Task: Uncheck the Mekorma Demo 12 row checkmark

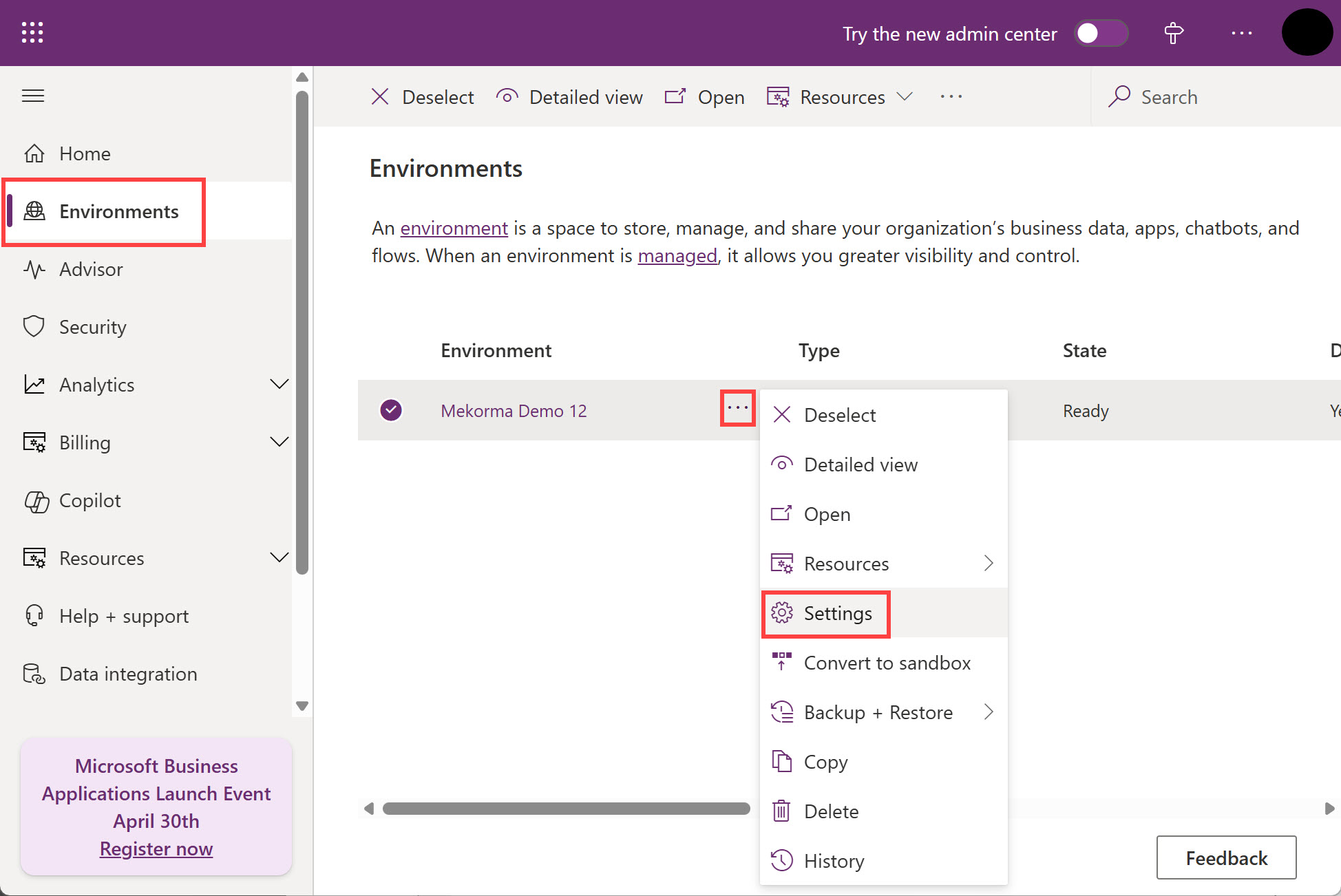Action: [x=391, y=410]
